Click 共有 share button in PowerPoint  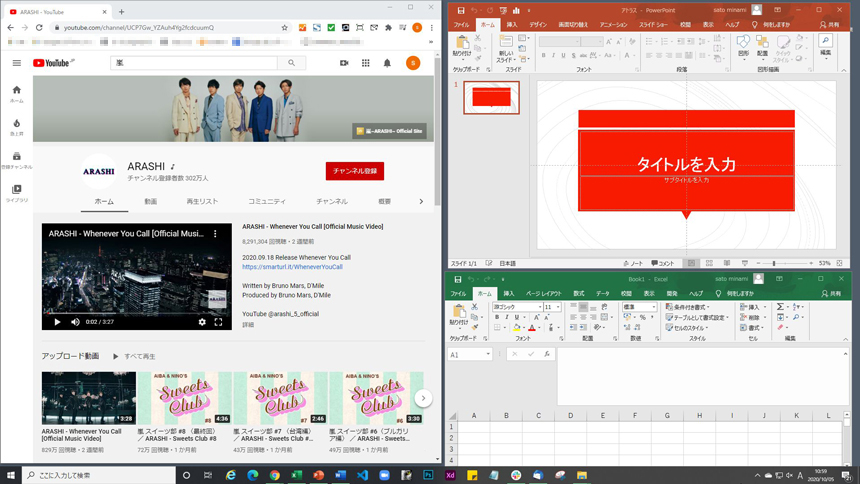[x=829, y=25]
